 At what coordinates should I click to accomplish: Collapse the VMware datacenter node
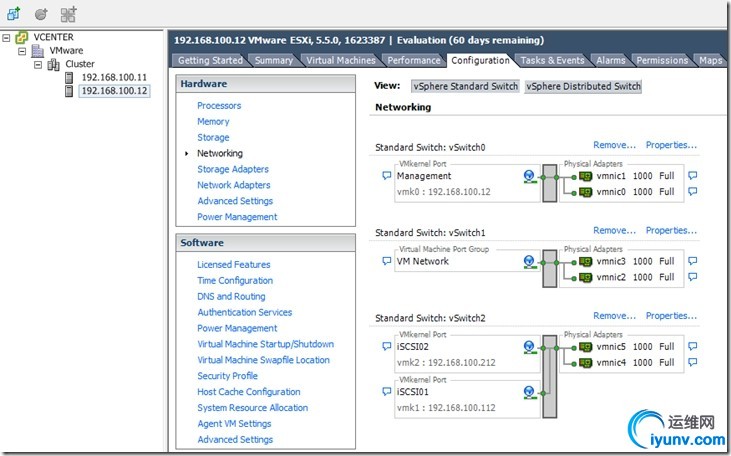23,50
